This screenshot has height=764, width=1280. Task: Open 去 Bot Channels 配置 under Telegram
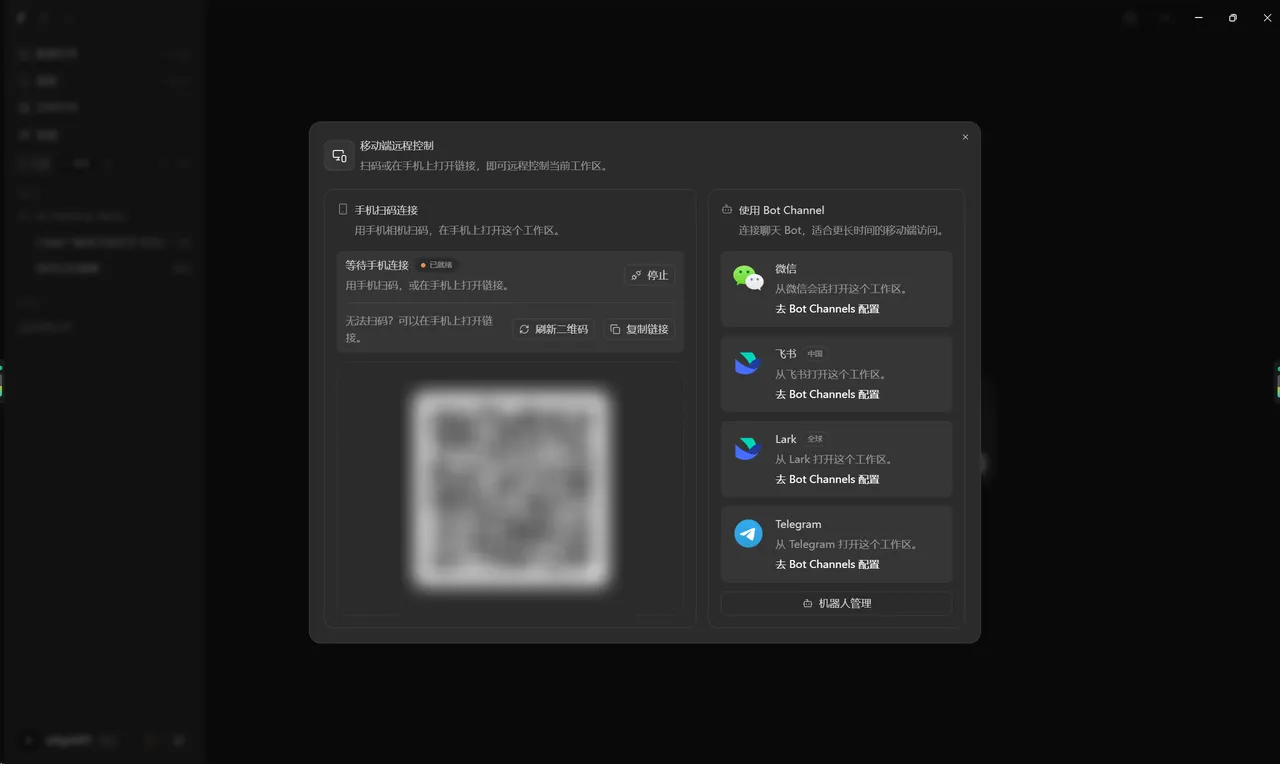click(x=827, y=564)
